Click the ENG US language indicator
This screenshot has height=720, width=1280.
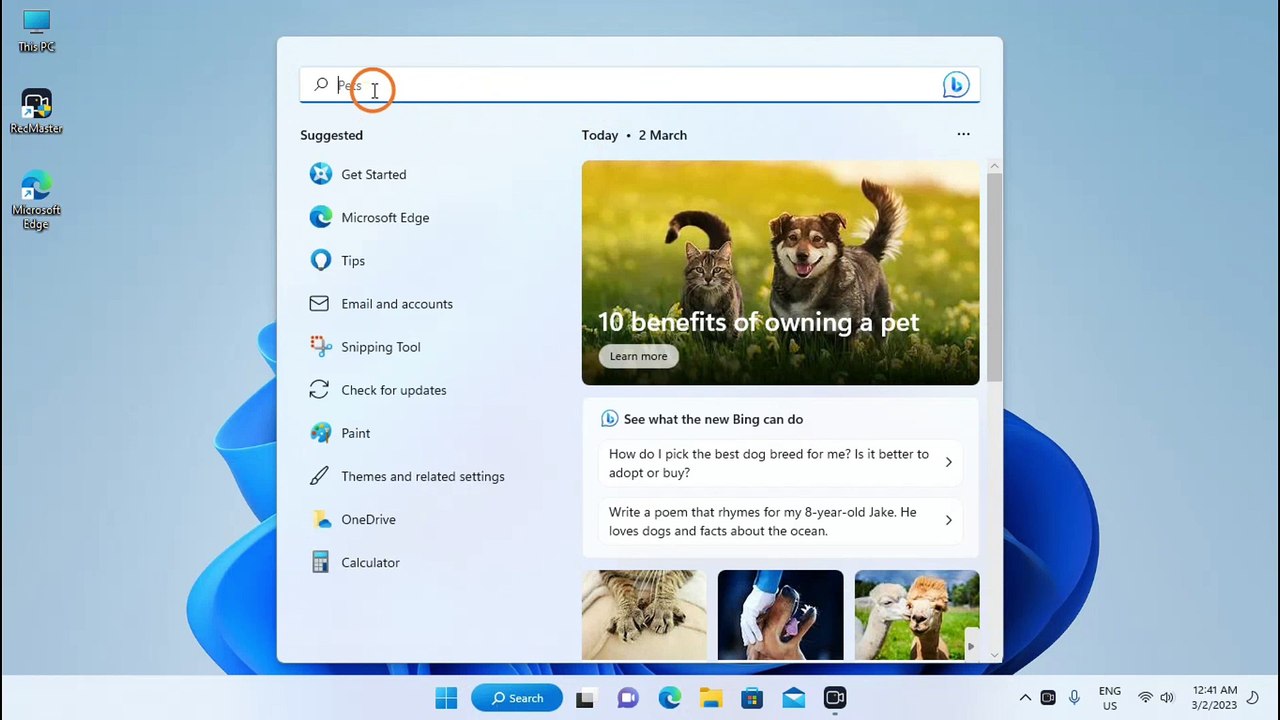point(1110,698)
